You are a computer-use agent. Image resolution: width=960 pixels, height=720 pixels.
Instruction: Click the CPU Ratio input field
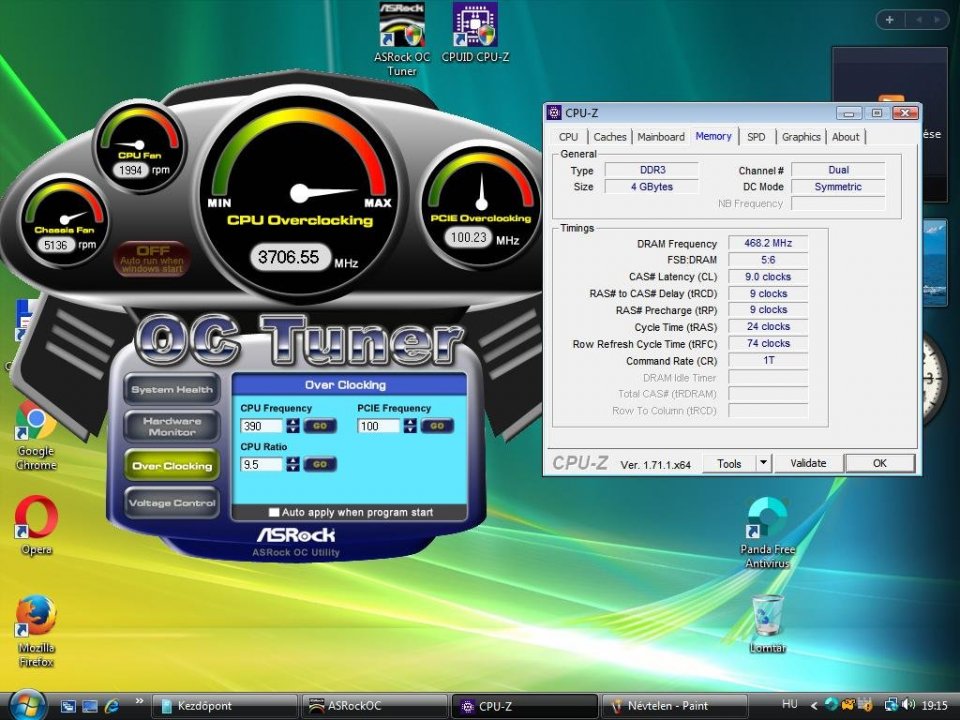[261, 465]
